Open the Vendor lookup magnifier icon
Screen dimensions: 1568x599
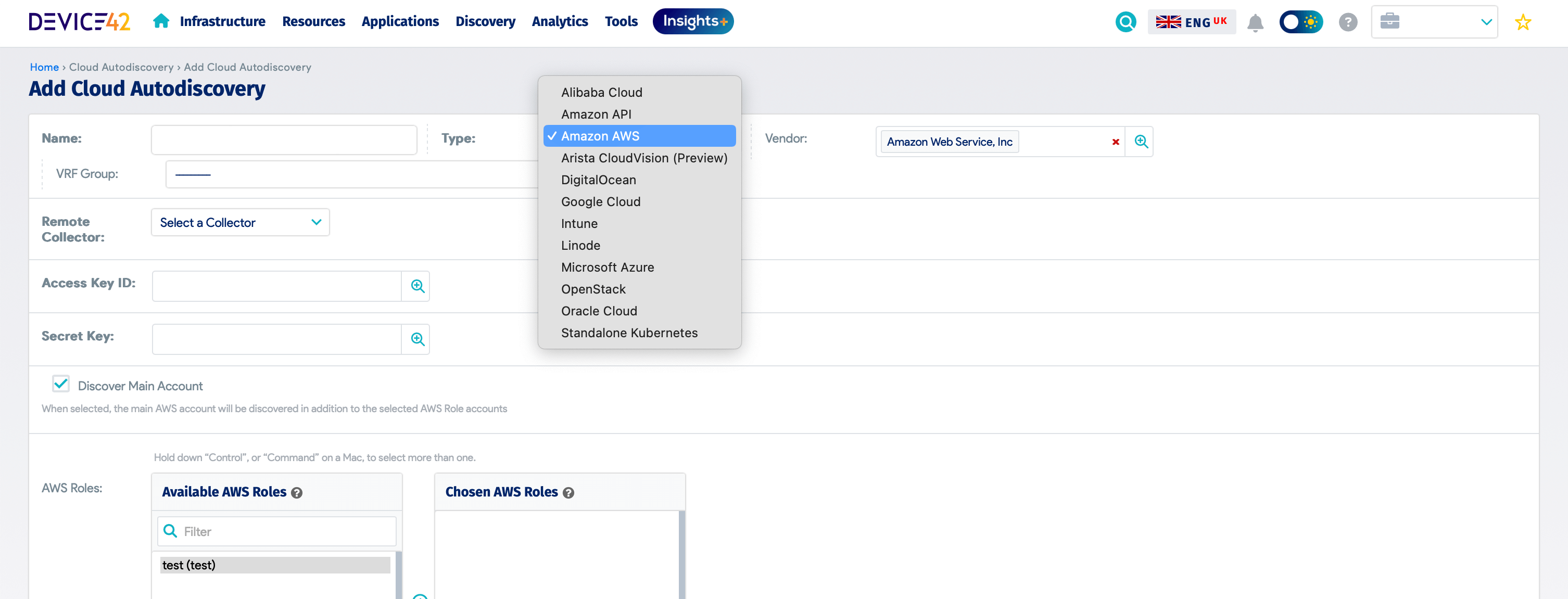point(1141,141)
